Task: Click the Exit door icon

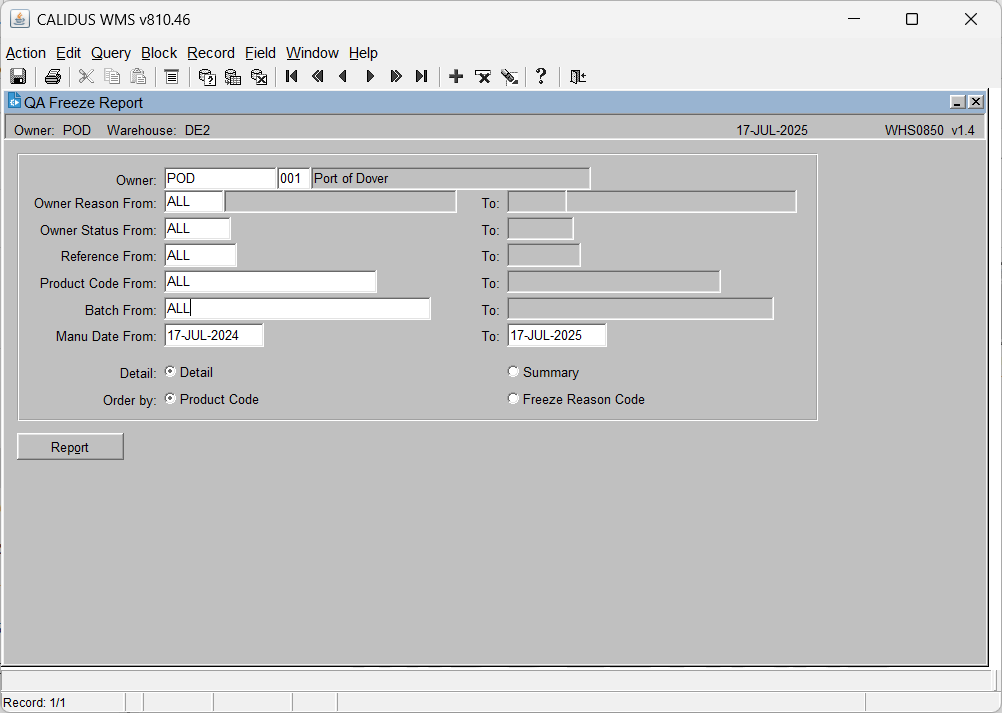Action: [x=578, y=77]
